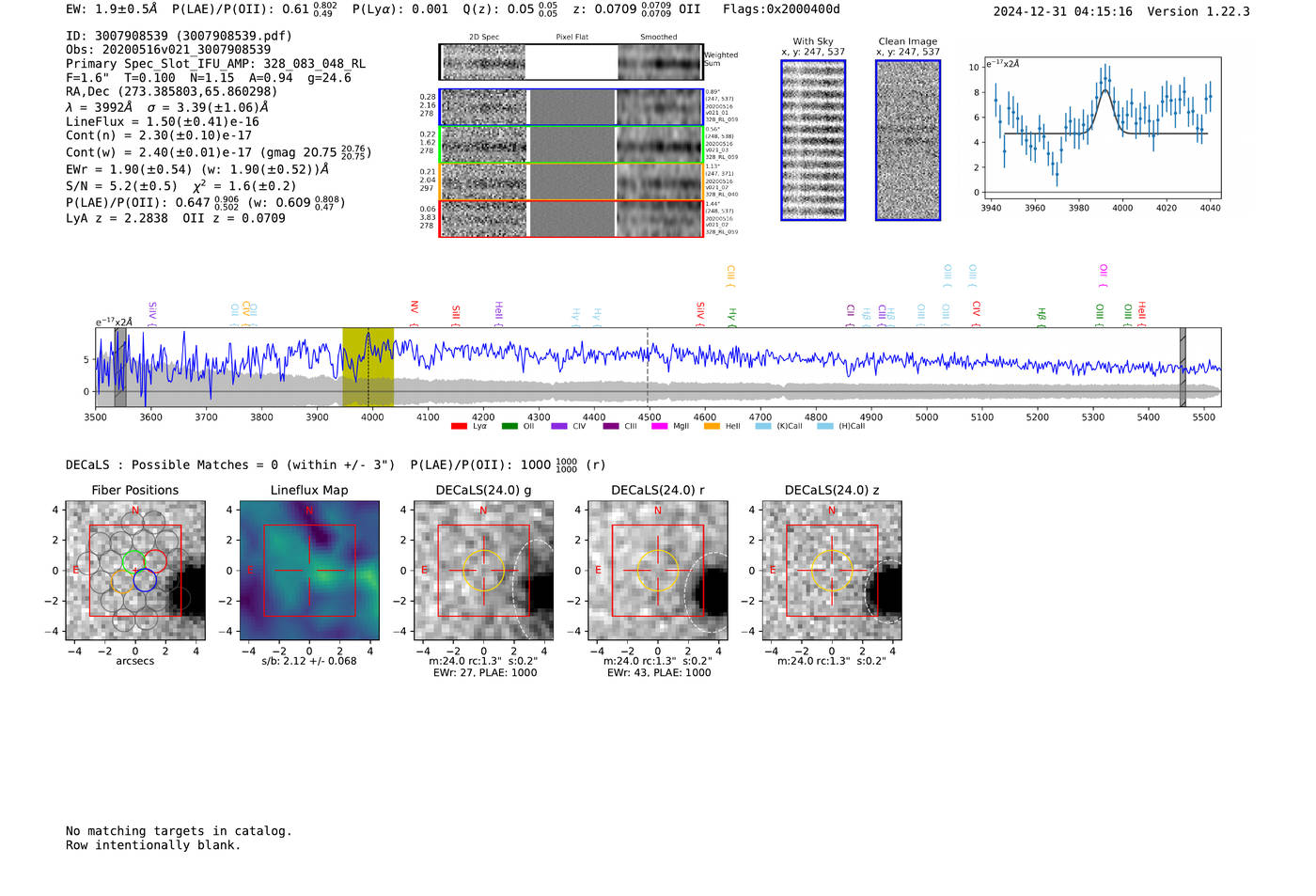Select the blue-bordered 2D spectrum fiber row
Image resolution: width=1316 pixels, height=896 pixels.
[572, 107]
